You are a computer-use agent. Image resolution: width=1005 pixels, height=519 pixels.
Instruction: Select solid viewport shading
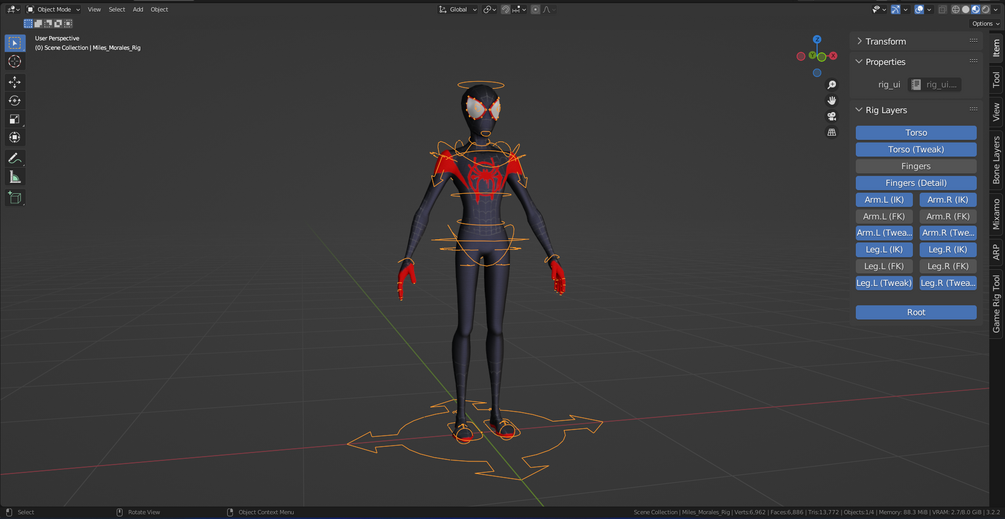[x=965, y=10]
